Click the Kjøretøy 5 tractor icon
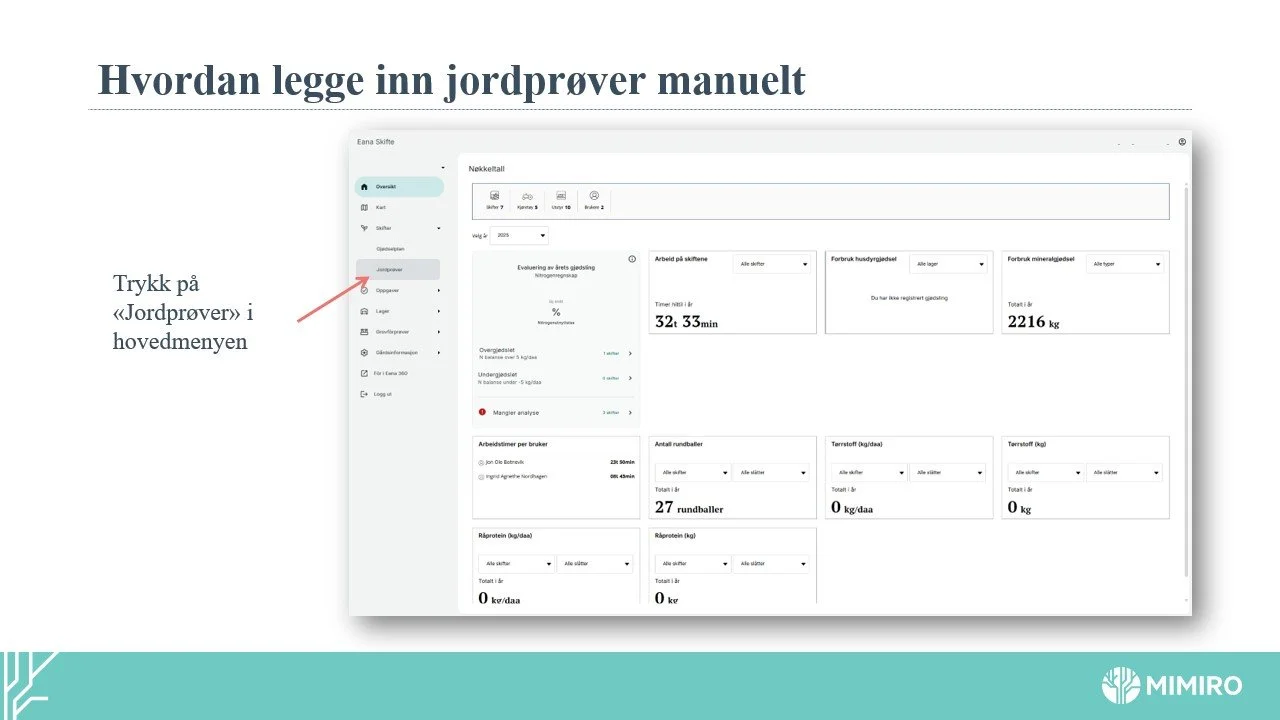 [x=527, y=197]
